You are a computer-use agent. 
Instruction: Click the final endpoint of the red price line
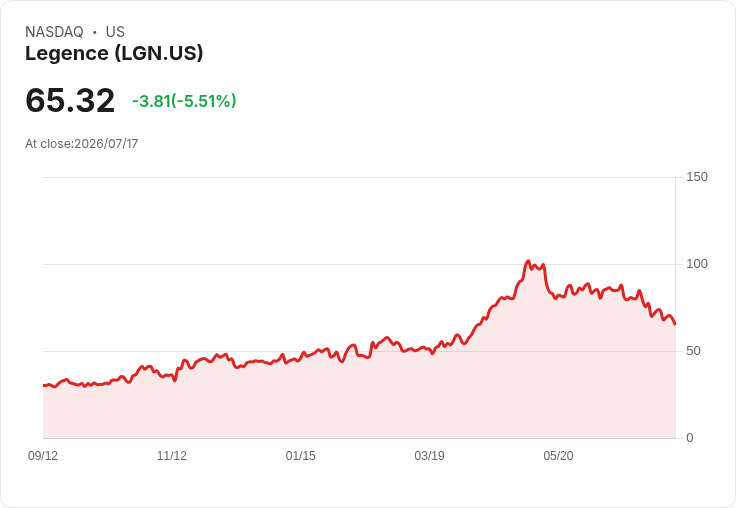(x=675, y=324)
